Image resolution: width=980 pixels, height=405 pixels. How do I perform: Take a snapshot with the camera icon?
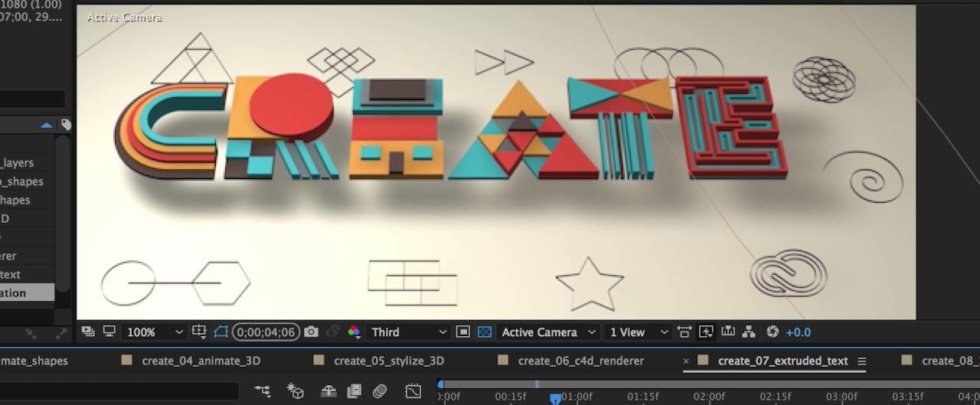(x=311, y=332)
